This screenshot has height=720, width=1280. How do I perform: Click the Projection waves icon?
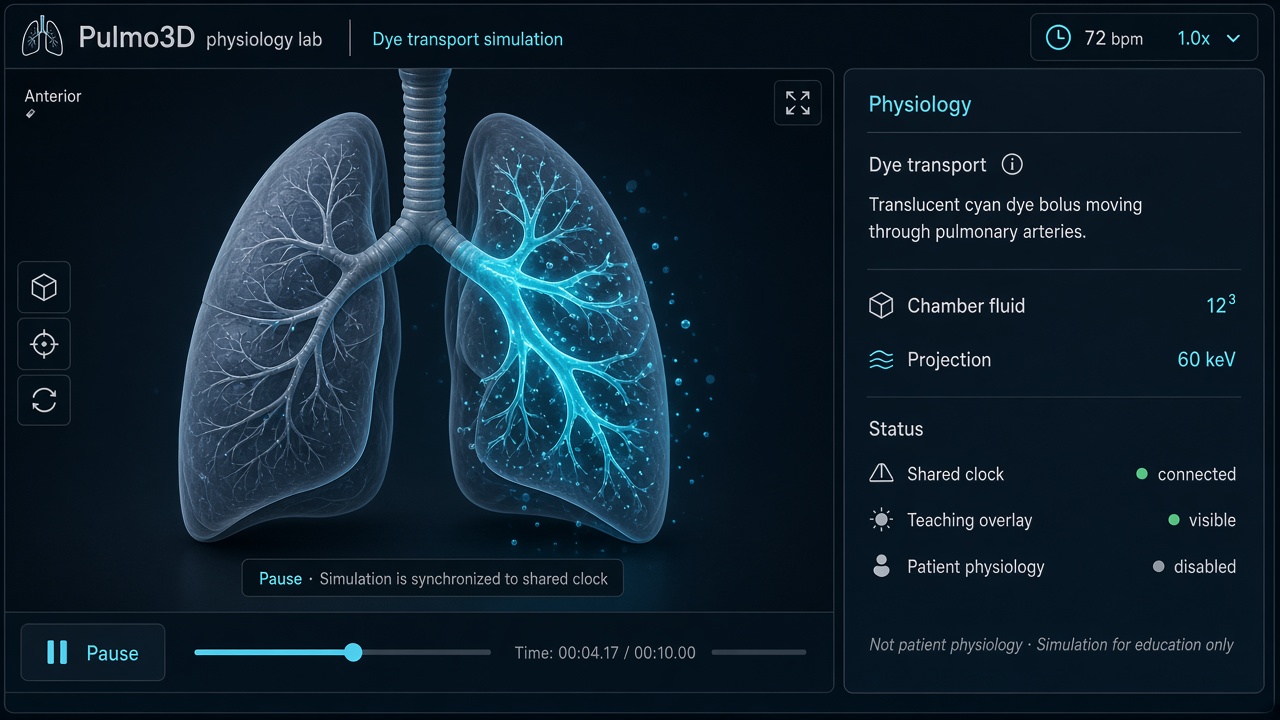coord(881,360)
